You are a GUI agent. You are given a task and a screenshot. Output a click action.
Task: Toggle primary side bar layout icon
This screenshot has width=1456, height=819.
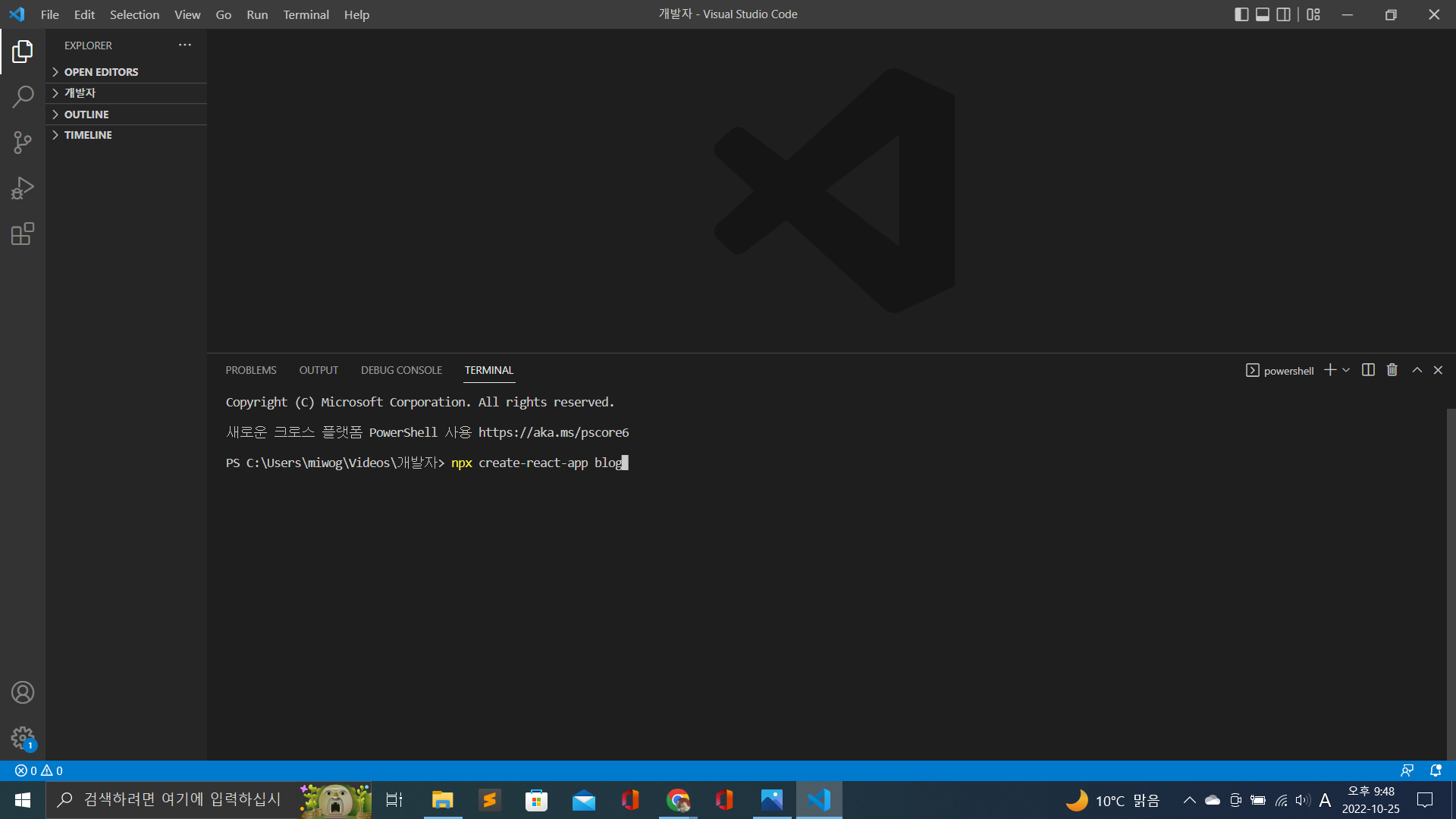1241,14
